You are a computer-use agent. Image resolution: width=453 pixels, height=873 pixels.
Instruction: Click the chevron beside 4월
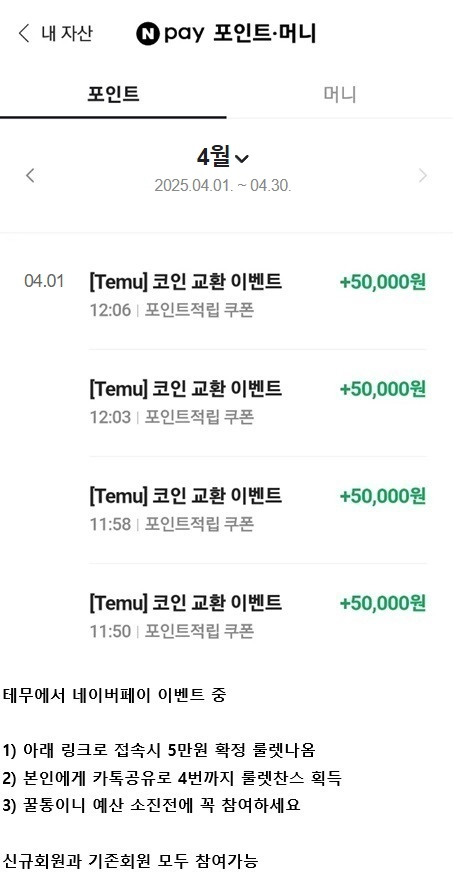click(x=242, y=159)
